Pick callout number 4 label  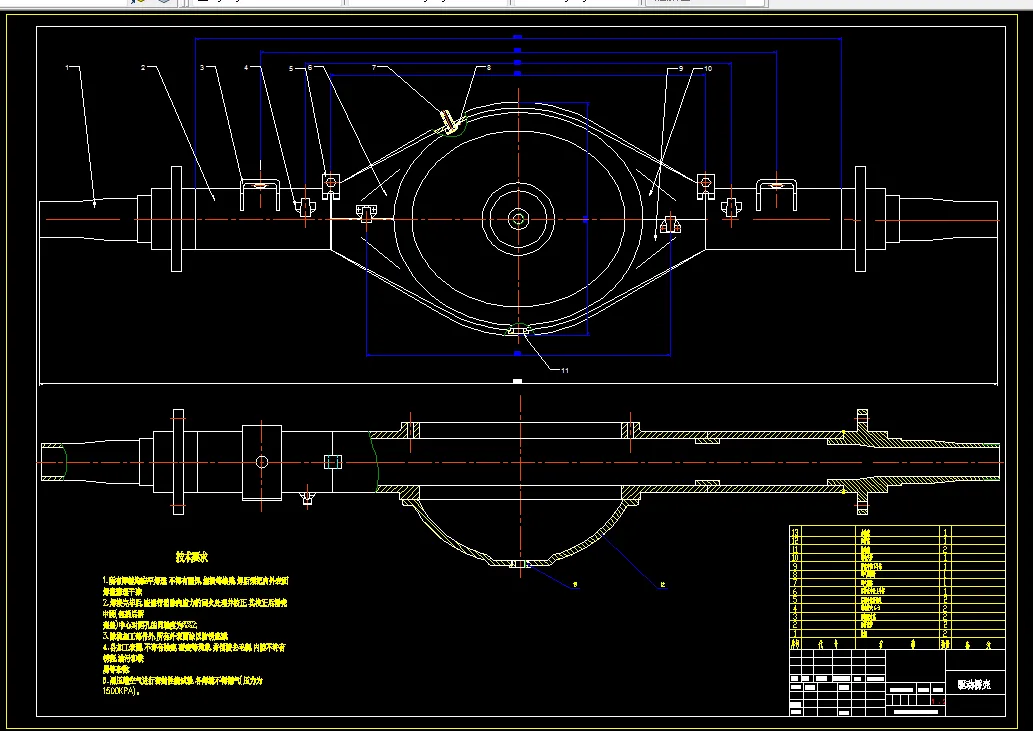point(246,68)
